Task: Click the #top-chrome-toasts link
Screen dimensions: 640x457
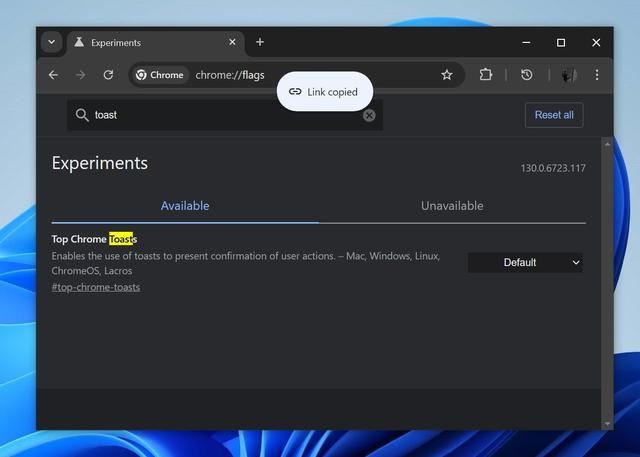Action: tap(96, 287)
